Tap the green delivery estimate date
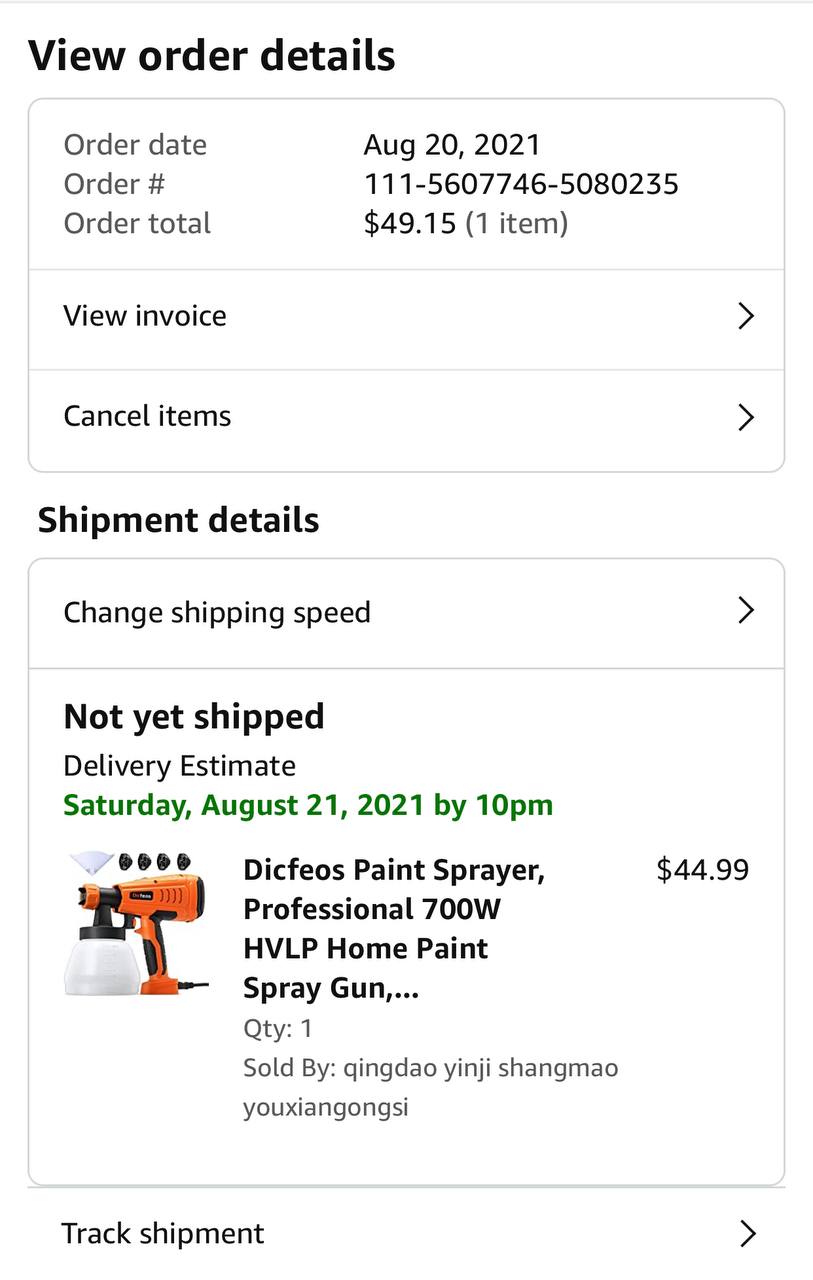The width and height of the screenshot is (813, 1280). pyautogui.click(x=308, y=805)
